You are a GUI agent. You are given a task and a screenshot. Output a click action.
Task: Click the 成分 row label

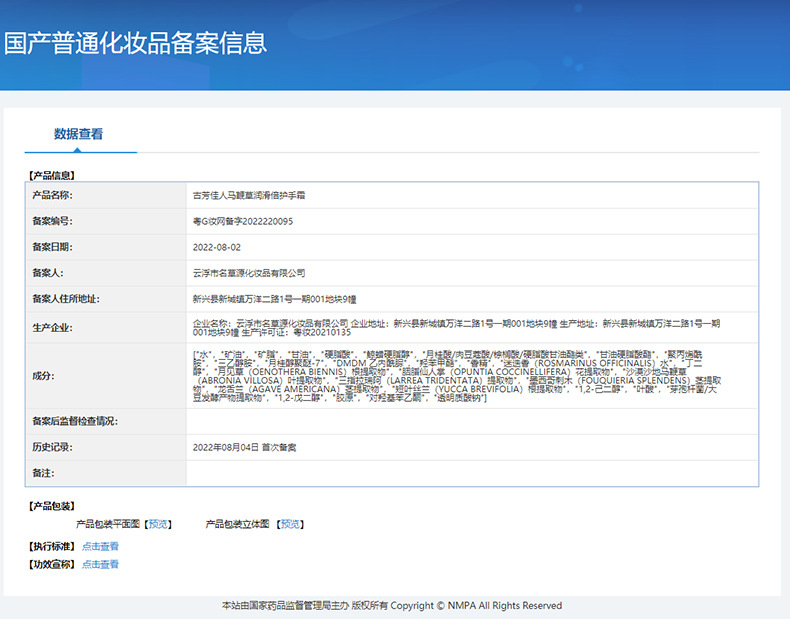pyautogui.click(x=43, y=376)
